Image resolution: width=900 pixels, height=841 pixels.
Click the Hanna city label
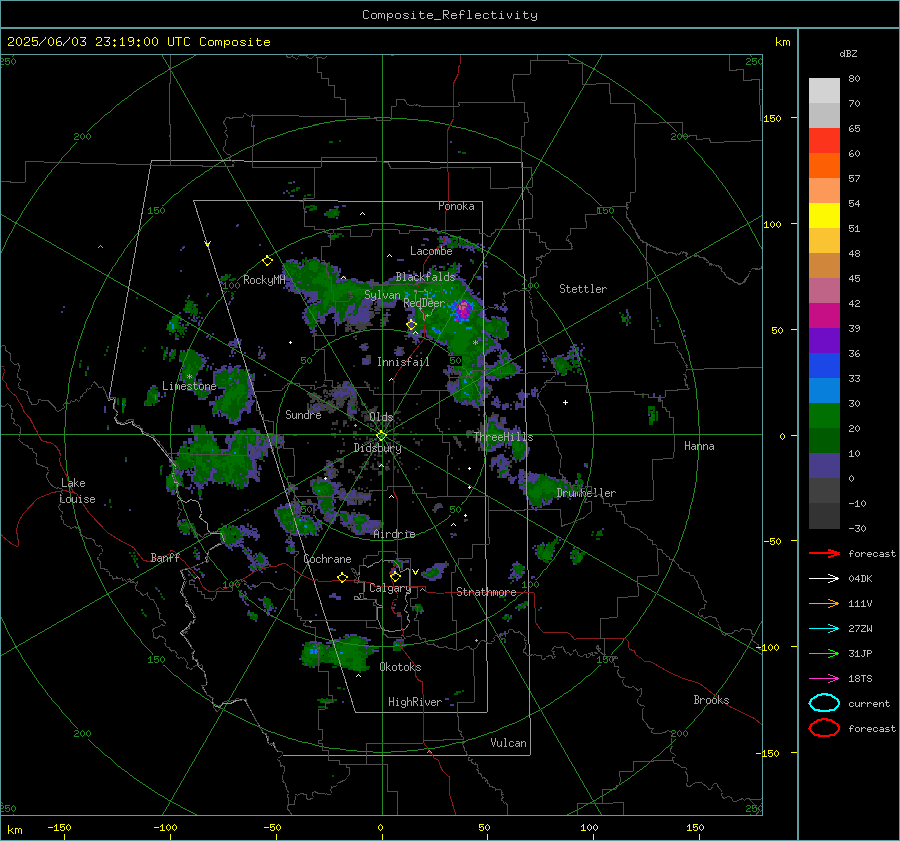pyautogui.click(x=699, y=446)
